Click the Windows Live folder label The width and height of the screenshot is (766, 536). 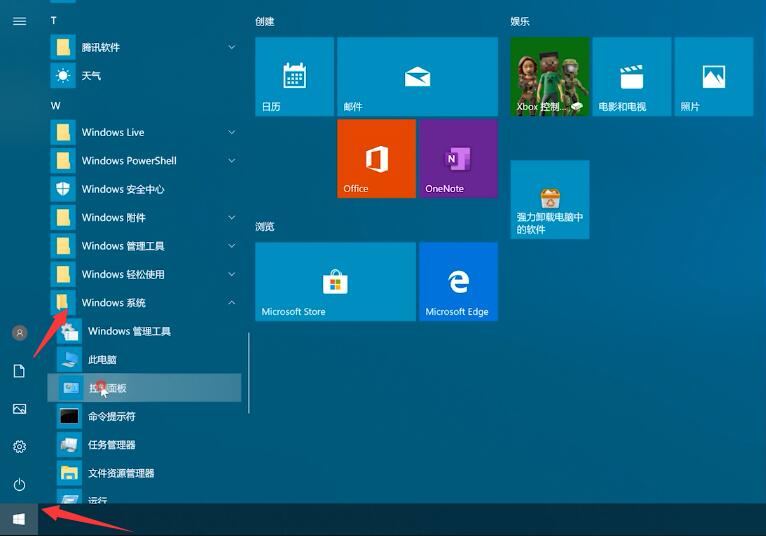(113, 132)
